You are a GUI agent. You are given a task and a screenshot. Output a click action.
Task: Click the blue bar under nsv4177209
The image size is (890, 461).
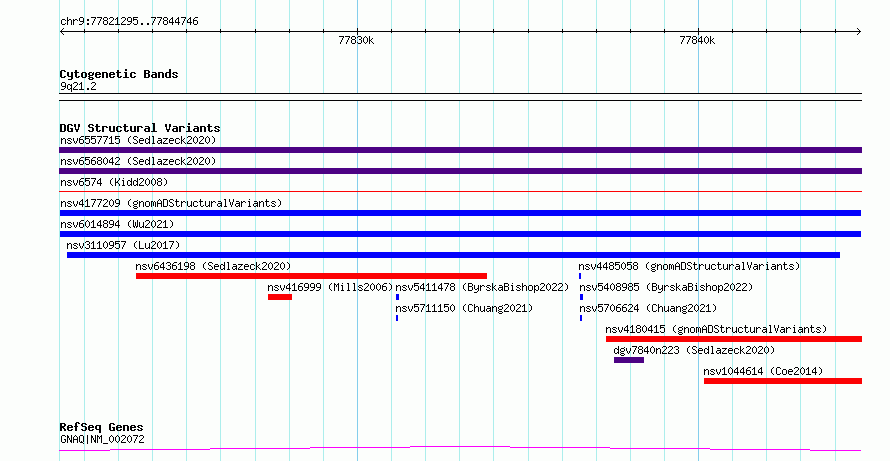click(x=460, y=213)
